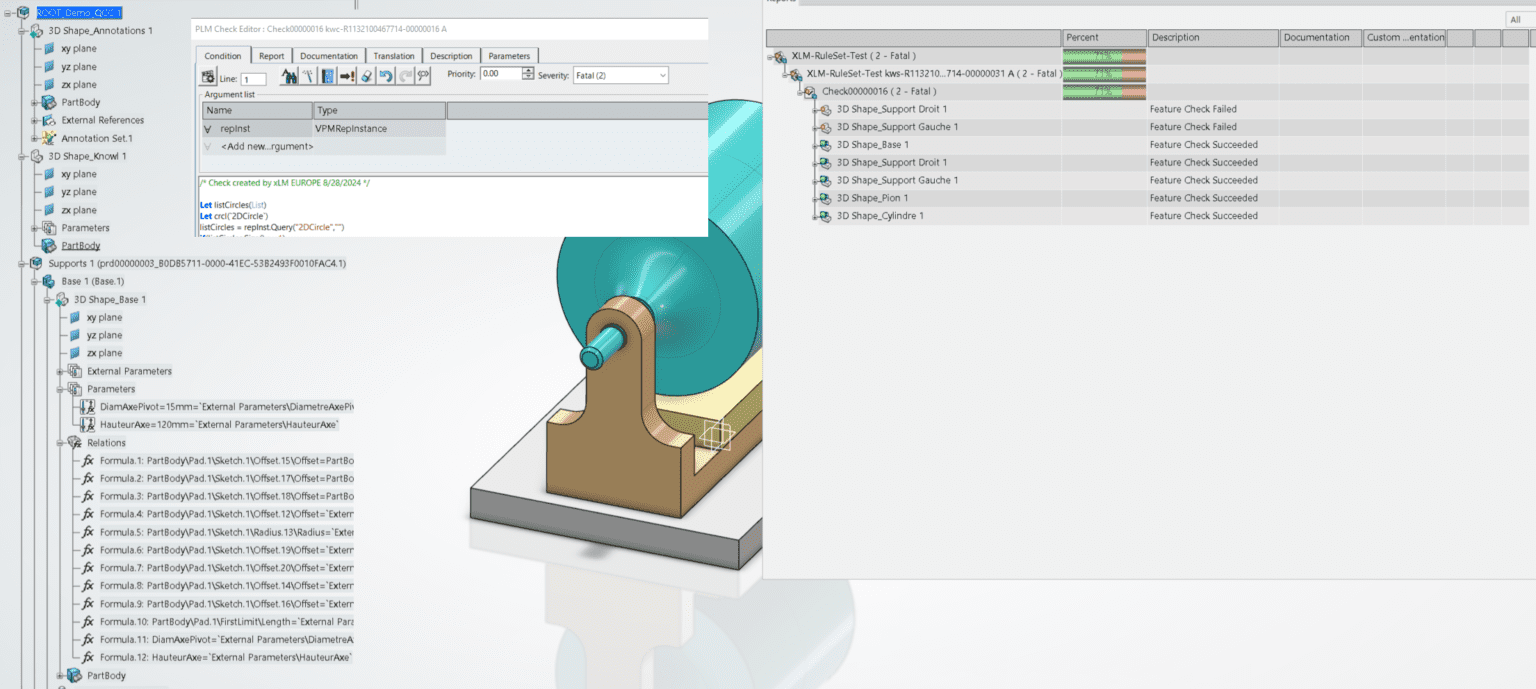Collapse the Check00000016 node in report tree

click(798, 92)
